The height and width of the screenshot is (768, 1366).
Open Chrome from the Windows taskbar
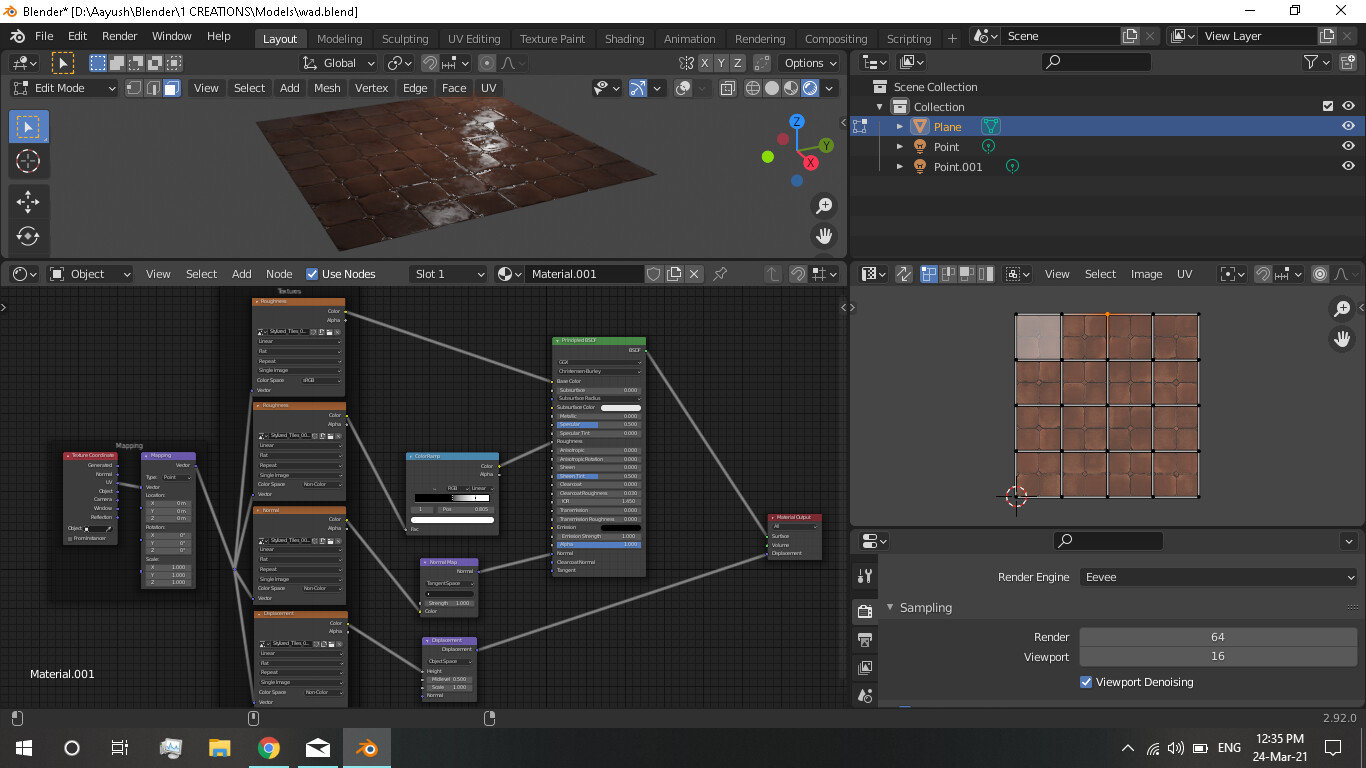pyautogui.click(x=268, y=747)
